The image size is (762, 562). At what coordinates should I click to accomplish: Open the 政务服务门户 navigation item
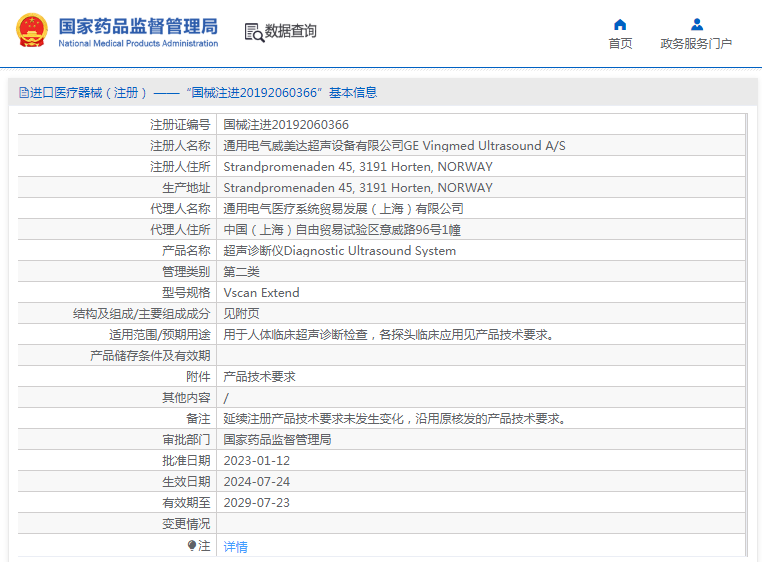click(696, 44)
